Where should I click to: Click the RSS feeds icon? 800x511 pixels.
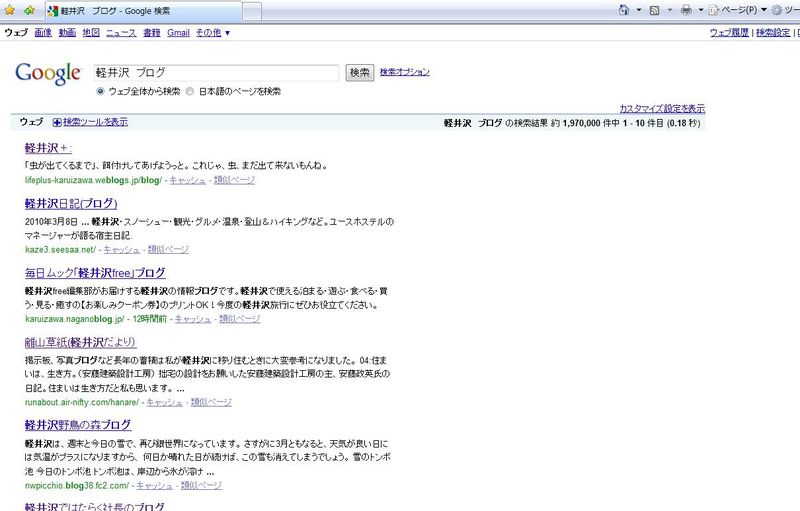coord(655,10)
